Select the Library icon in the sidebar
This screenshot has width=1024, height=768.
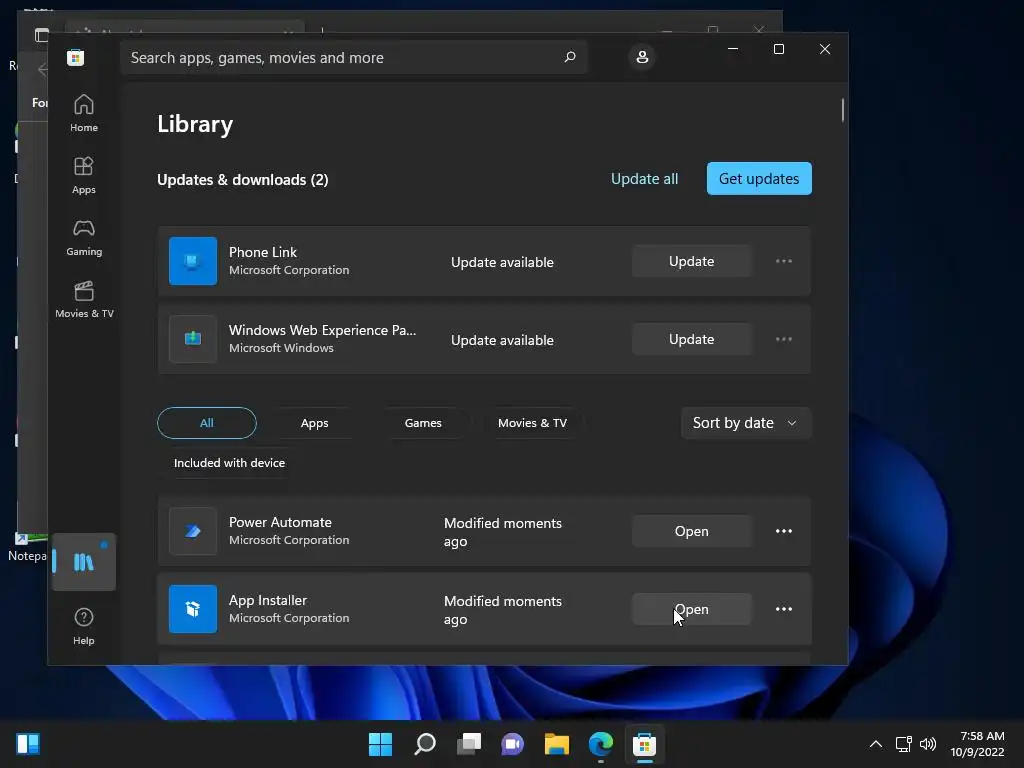(84, 562)
